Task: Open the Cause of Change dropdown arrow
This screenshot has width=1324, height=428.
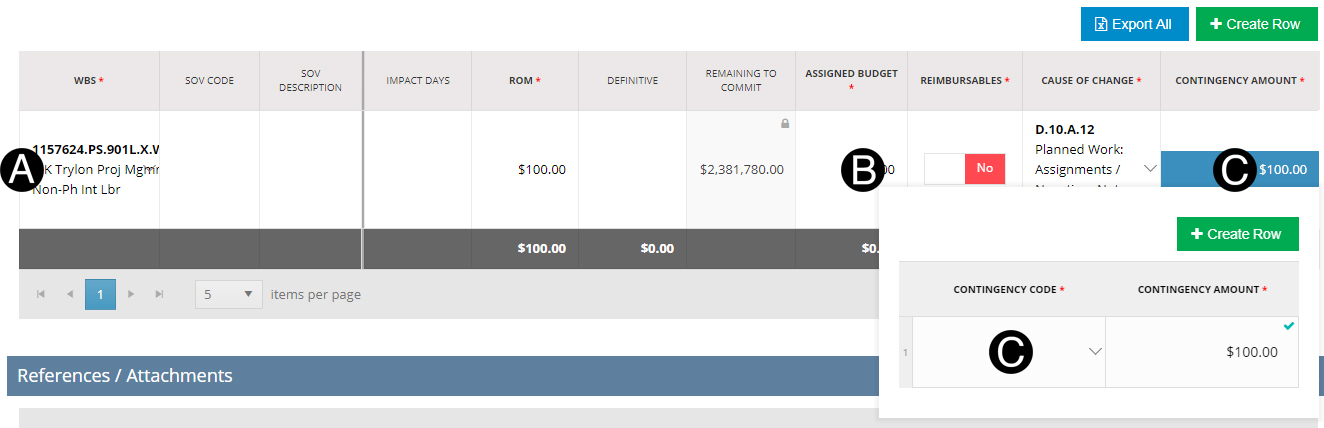Action: [1150, 169]
